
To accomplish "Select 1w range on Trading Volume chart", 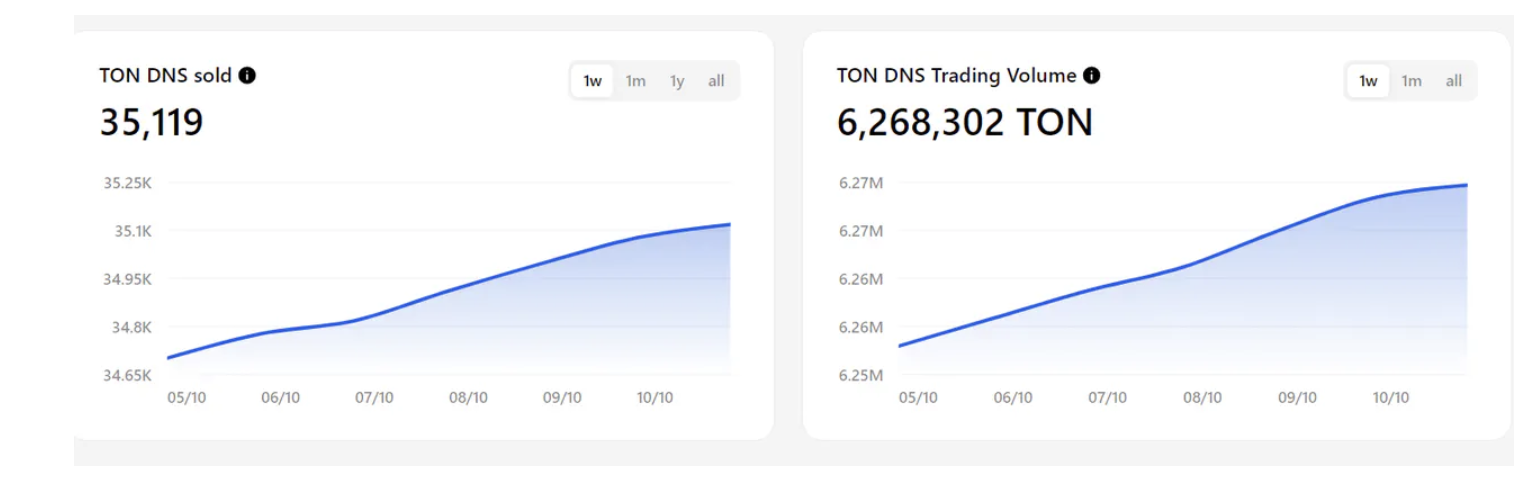I will 1368,81.
